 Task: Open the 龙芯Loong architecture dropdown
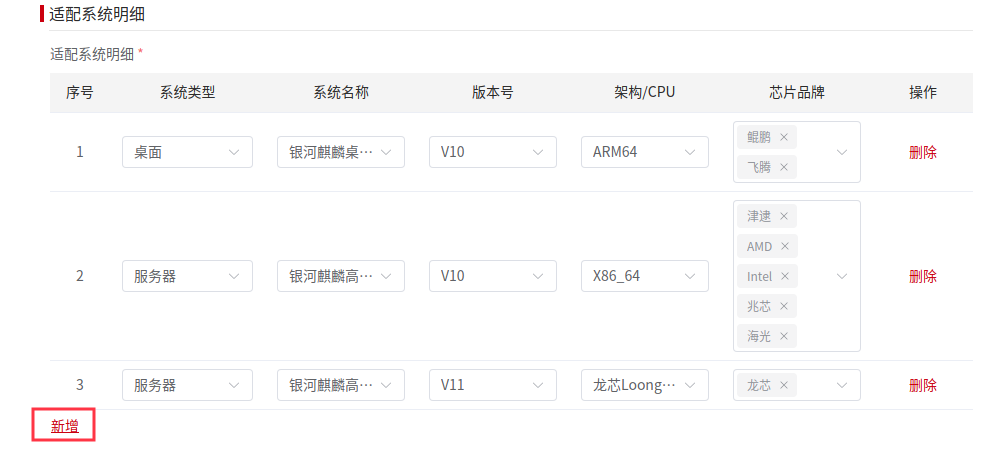coord(644,385)
